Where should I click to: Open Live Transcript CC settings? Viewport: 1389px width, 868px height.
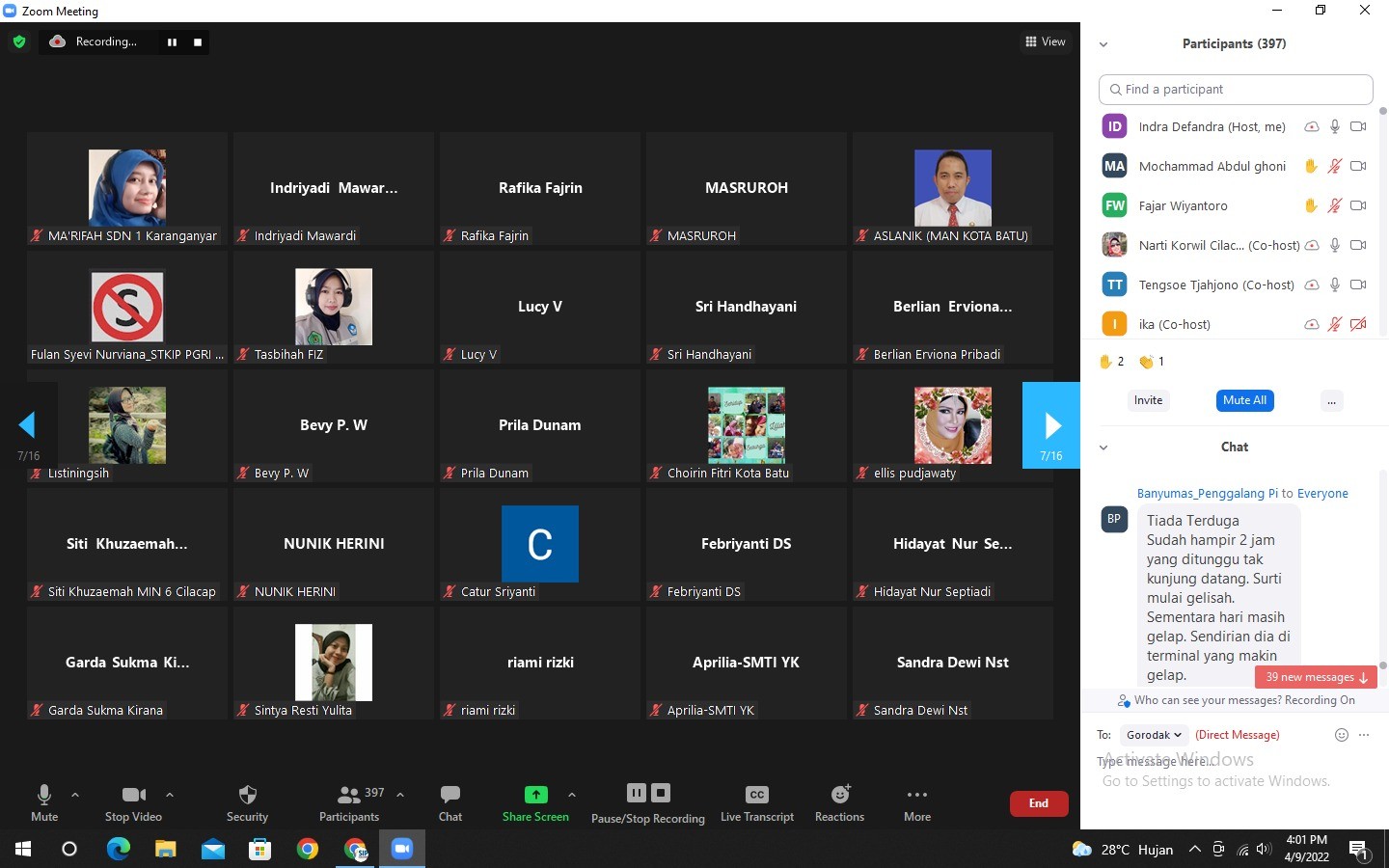pyautogui.click(x=756, y=801)
